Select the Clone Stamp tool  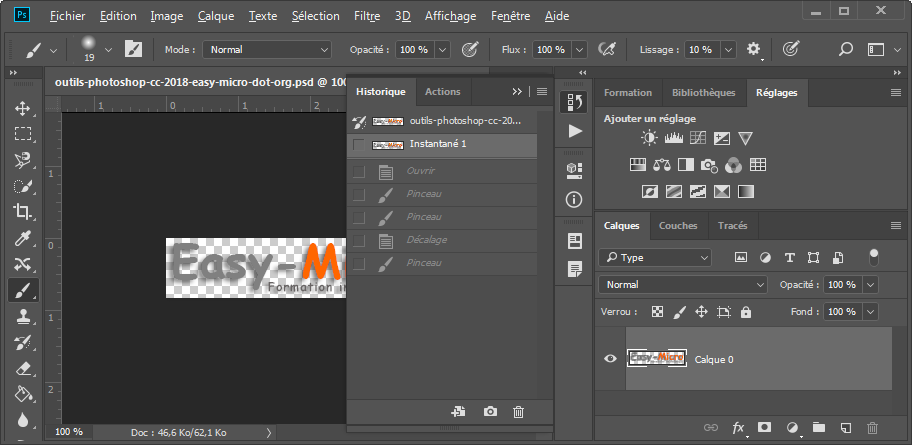[23, 317]
